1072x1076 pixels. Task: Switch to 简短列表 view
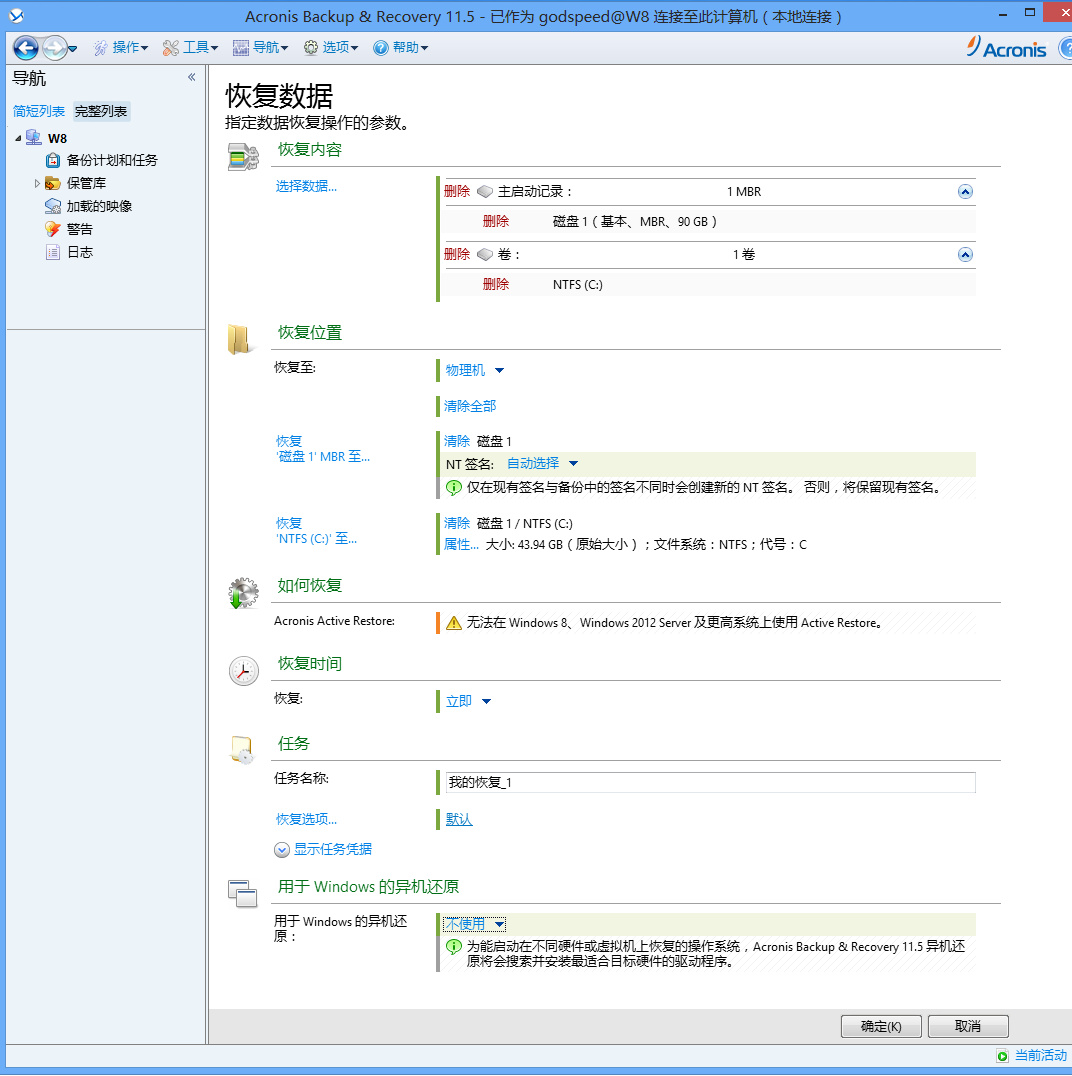38,111
